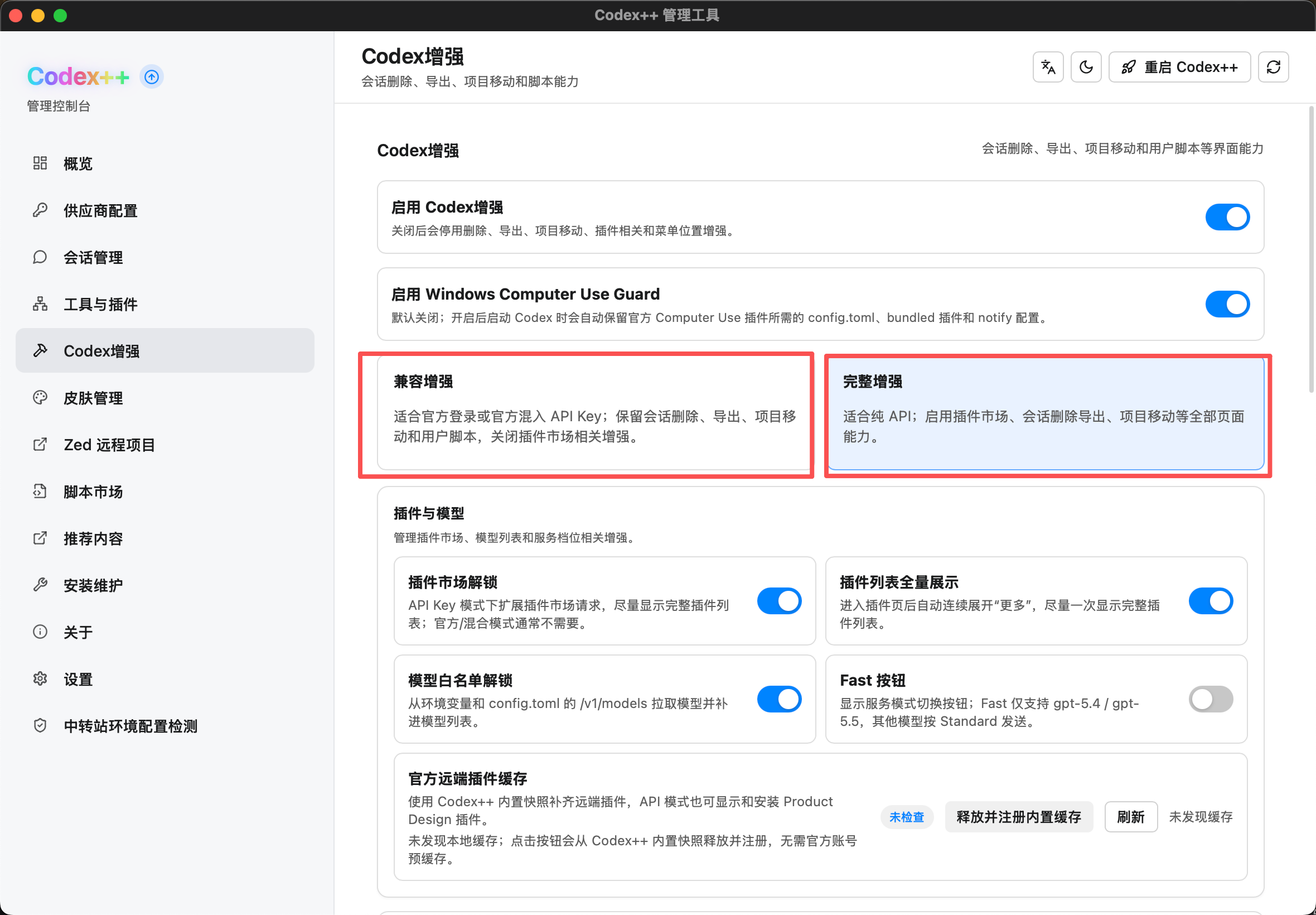Click the grid icon beside 概览

[40, 163]
